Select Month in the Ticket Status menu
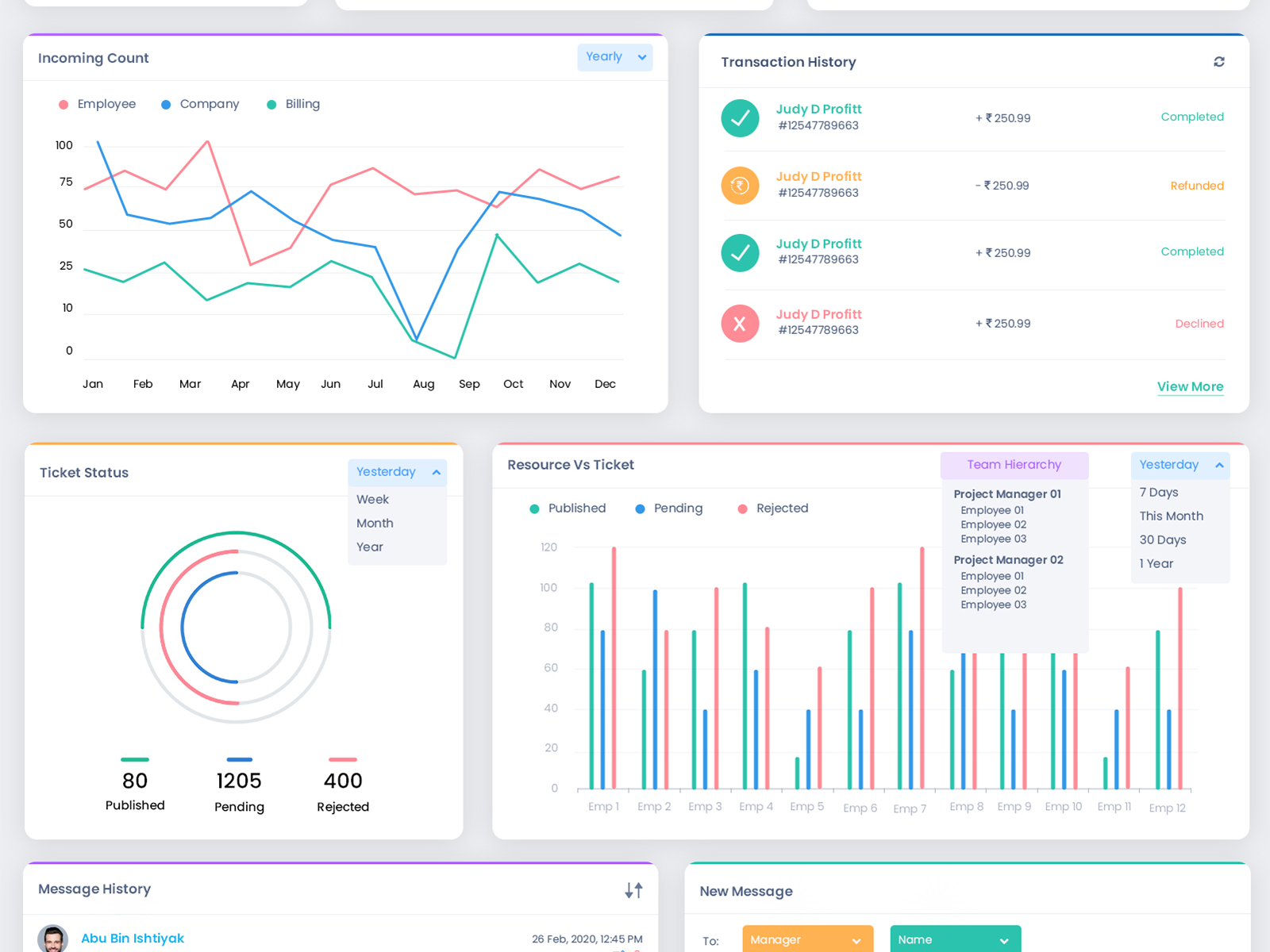This screenshot has height=952, width=1270. click(374, 523)
